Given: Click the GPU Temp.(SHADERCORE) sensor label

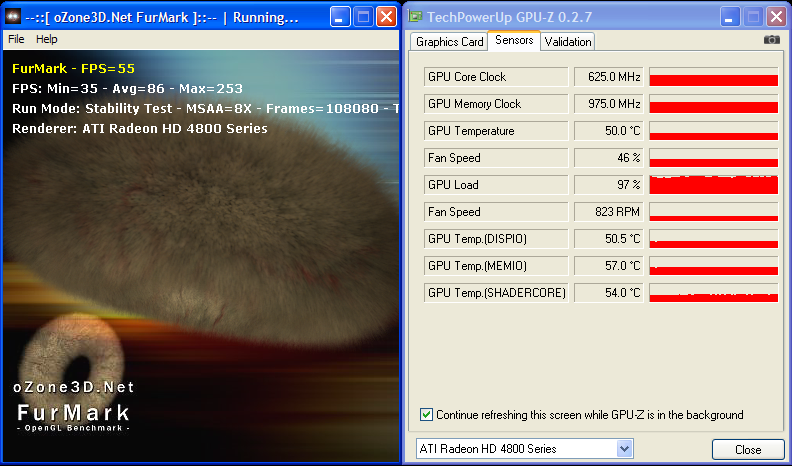Looking at the screenshot, I should [x=496, y=293].
